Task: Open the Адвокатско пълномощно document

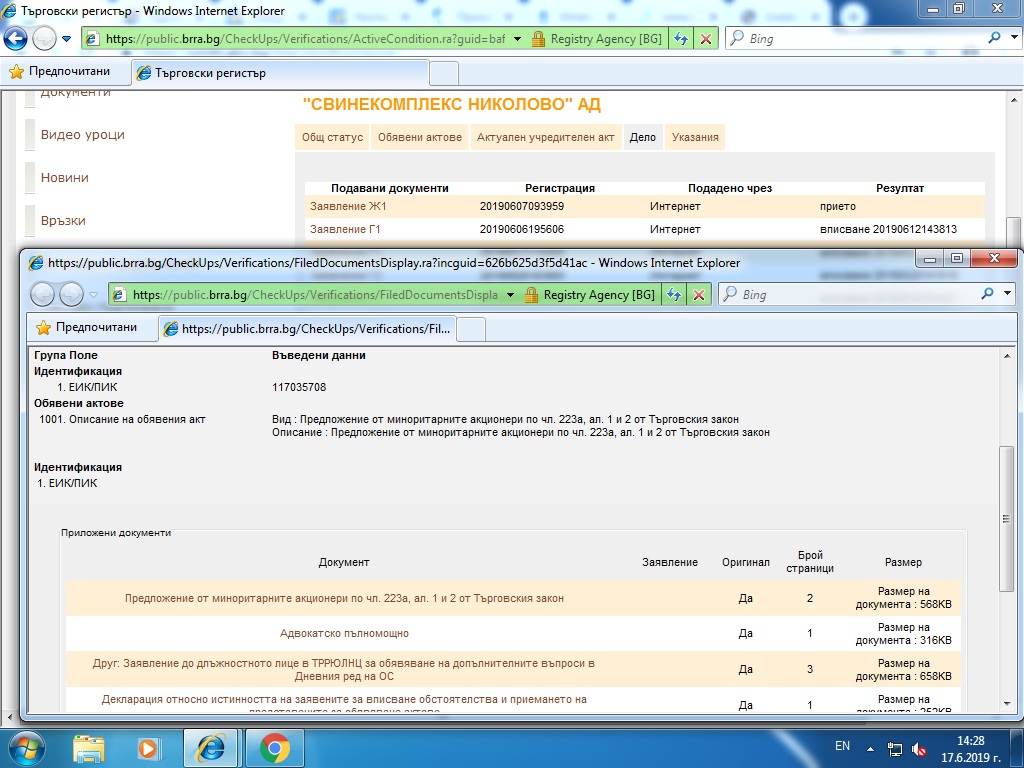Action: [344, 633]
